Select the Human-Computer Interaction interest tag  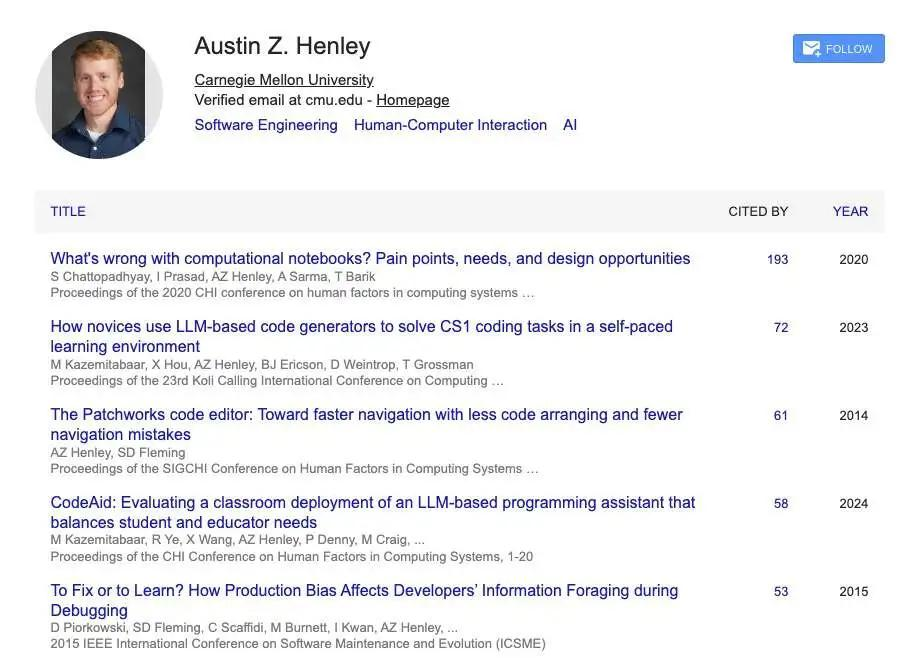pyautogui.click(x=450, y=125)
